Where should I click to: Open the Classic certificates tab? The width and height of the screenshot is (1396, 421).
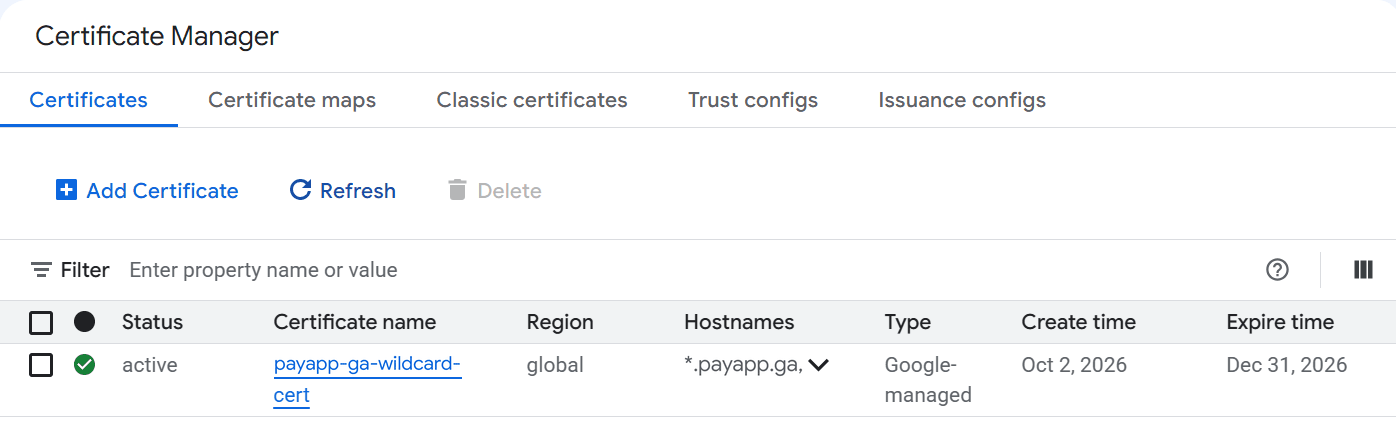click(532, 100)
